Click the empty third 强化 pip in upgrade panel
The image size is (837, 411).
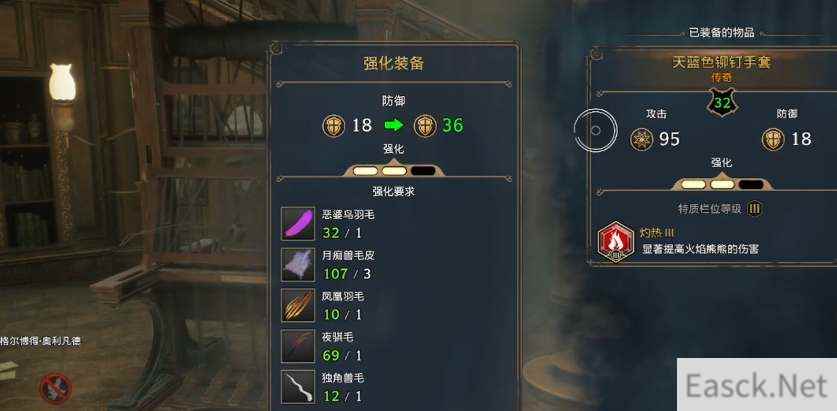pyautogui.click(x=423, y=171)
